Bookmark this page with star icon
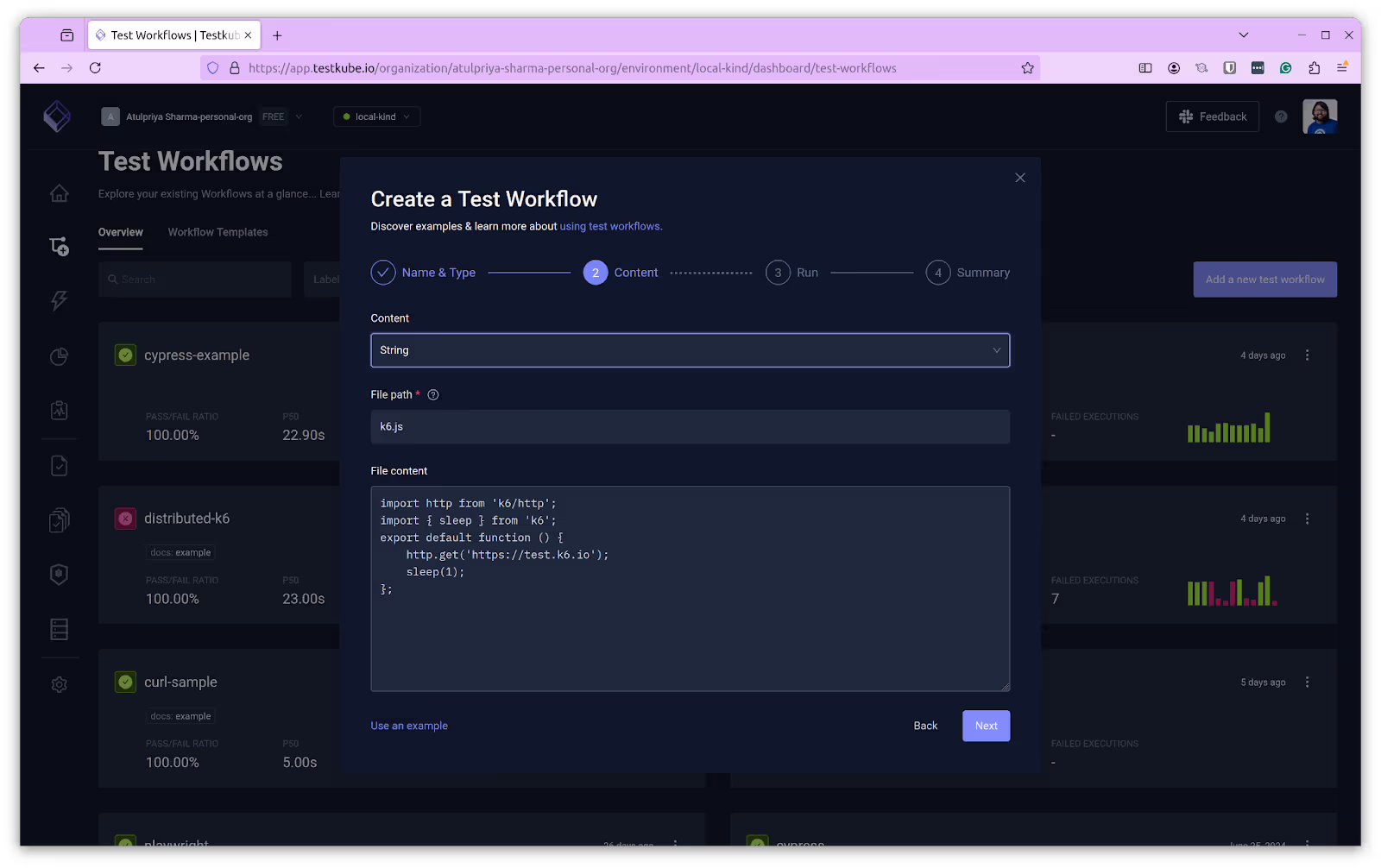 (1027, 68)
